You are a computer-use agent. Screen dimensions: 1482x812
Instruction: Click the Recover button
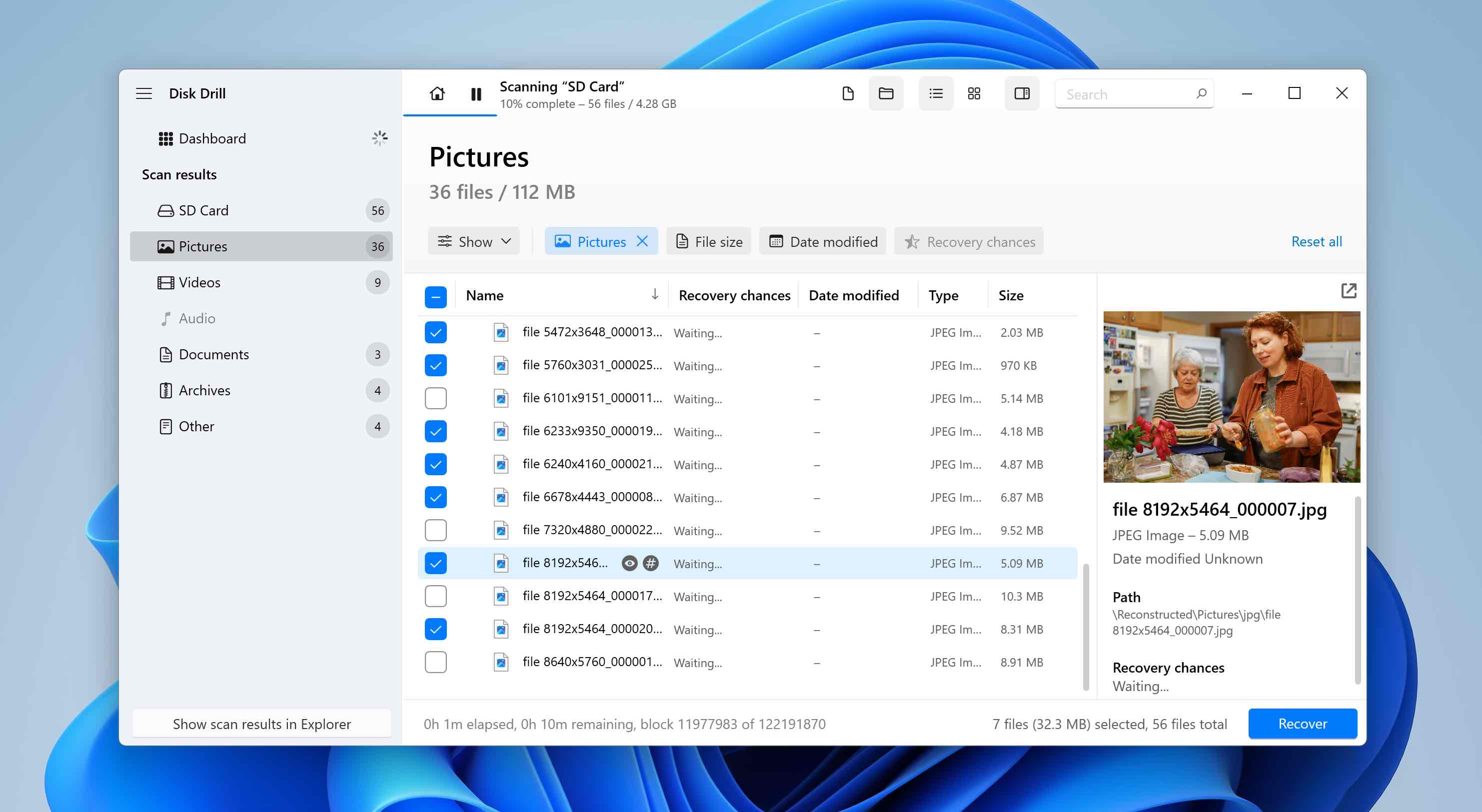(x=1303, y=724)
